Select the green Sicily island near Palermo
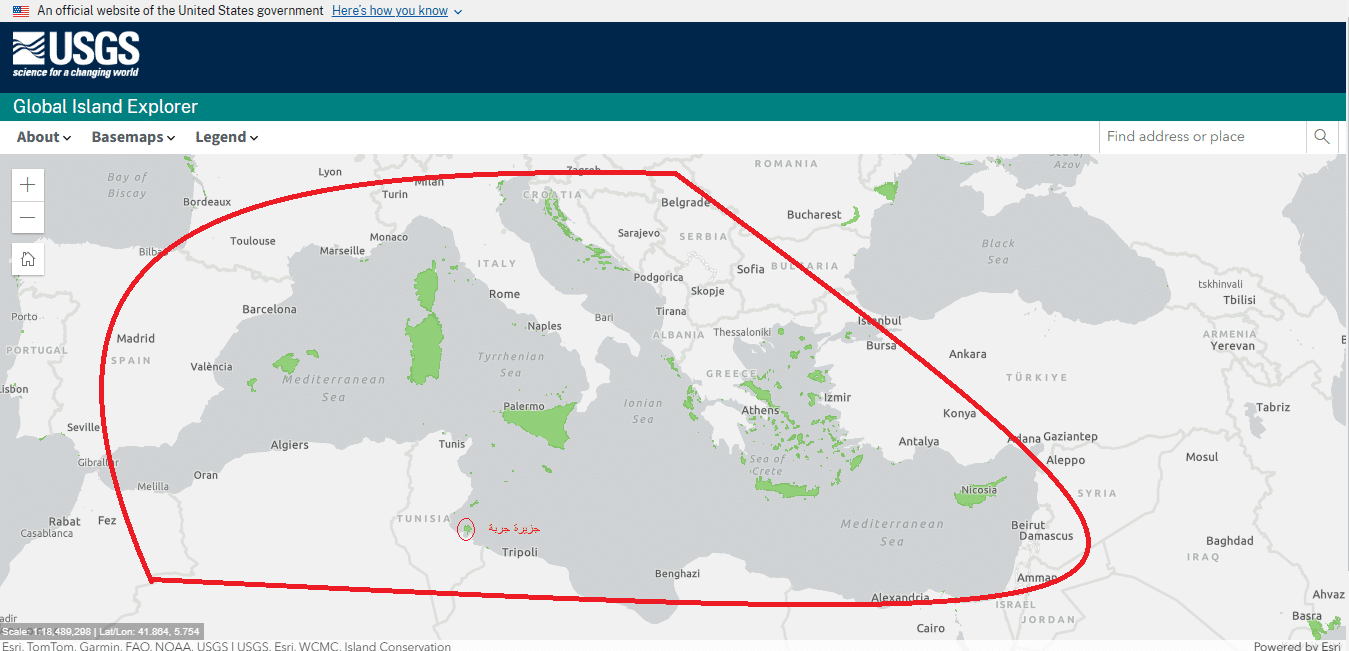The width and height of the screenshot is (1349, 651). pos(540,424)
